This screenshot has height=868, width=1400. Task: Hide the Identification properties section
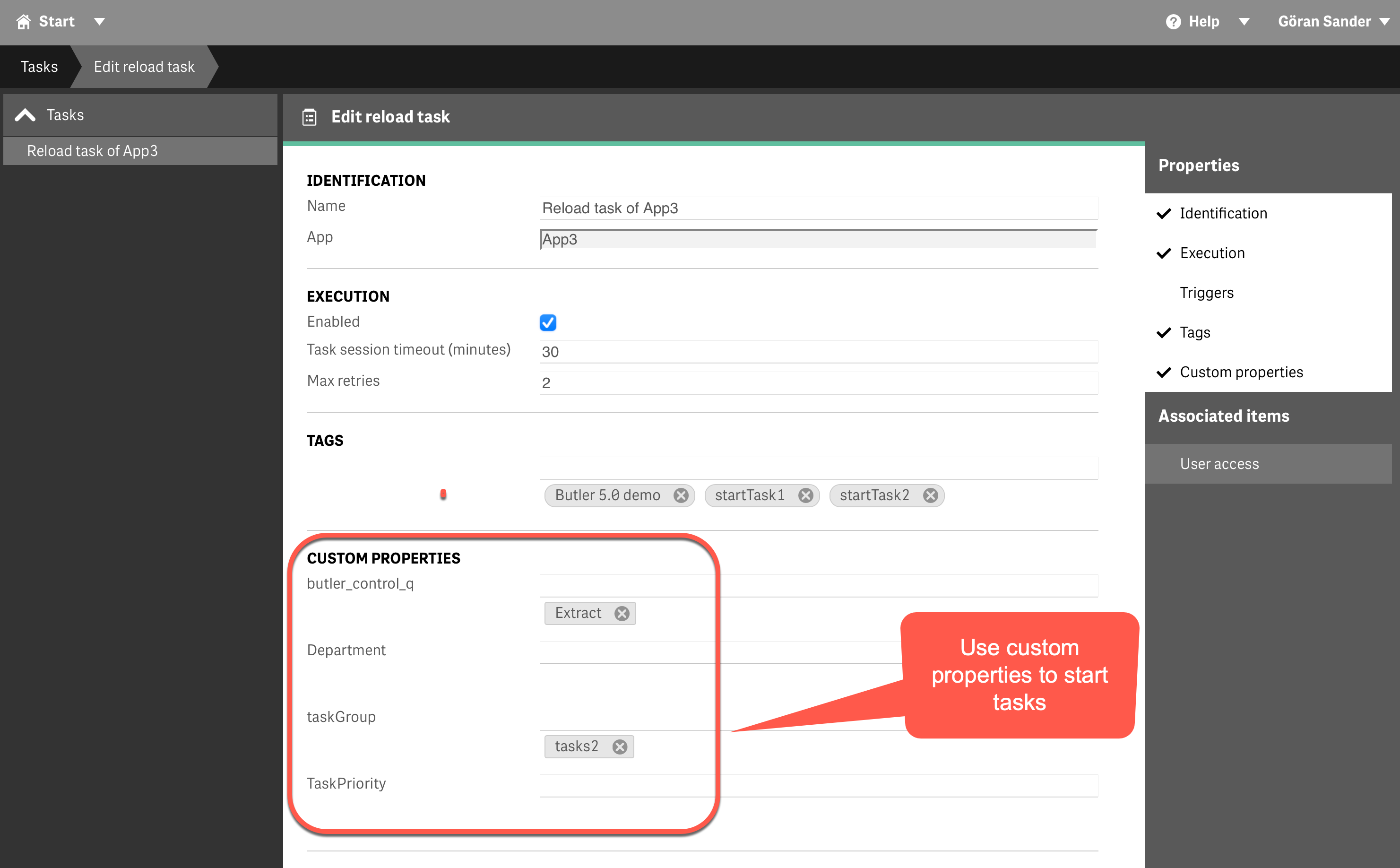point(1223,214)
